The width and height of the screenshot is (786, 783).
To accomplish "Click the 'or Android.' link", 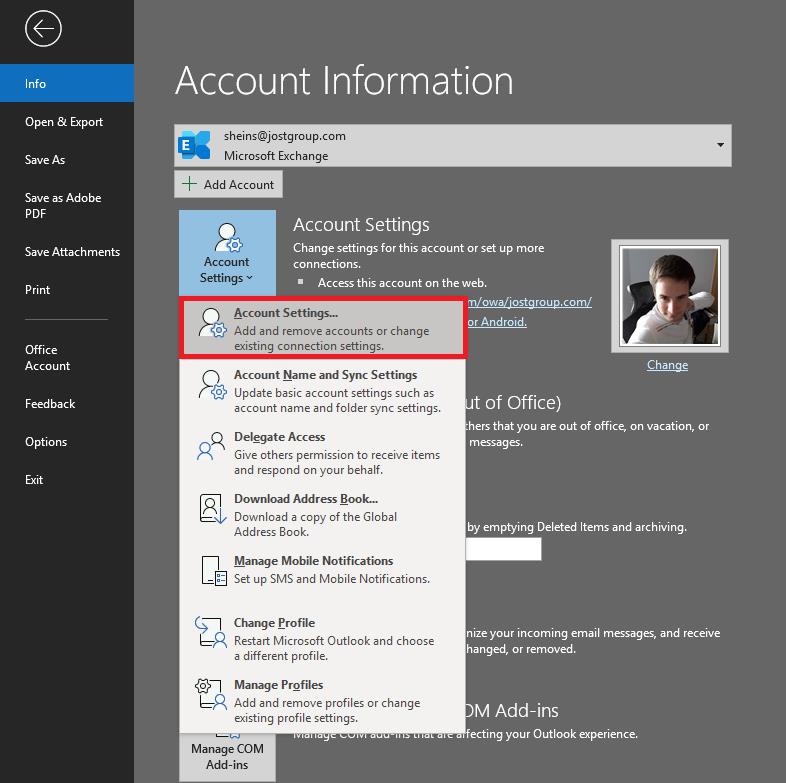I will click(497, 322).
